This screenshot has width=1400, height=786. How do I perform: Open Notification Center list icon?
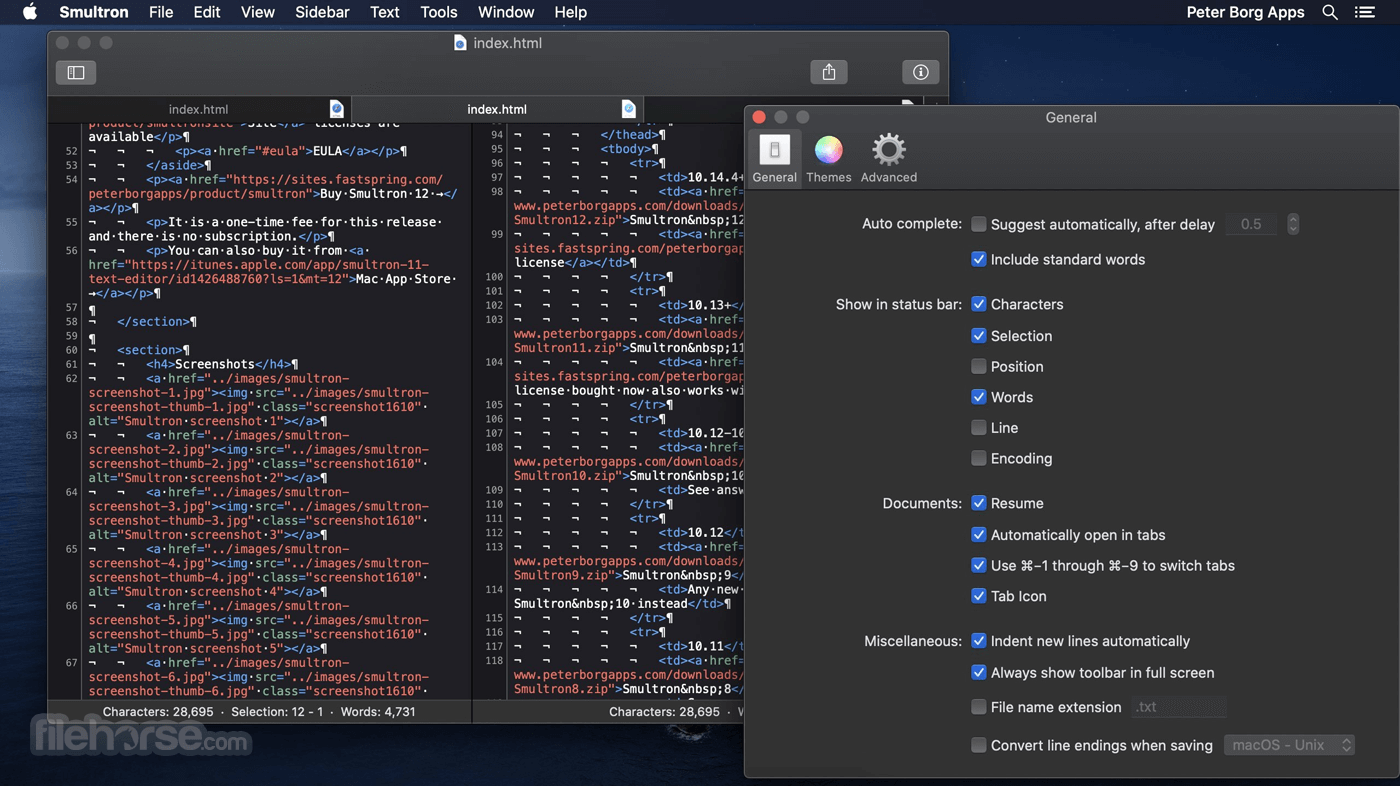[x=1364, y=12]
